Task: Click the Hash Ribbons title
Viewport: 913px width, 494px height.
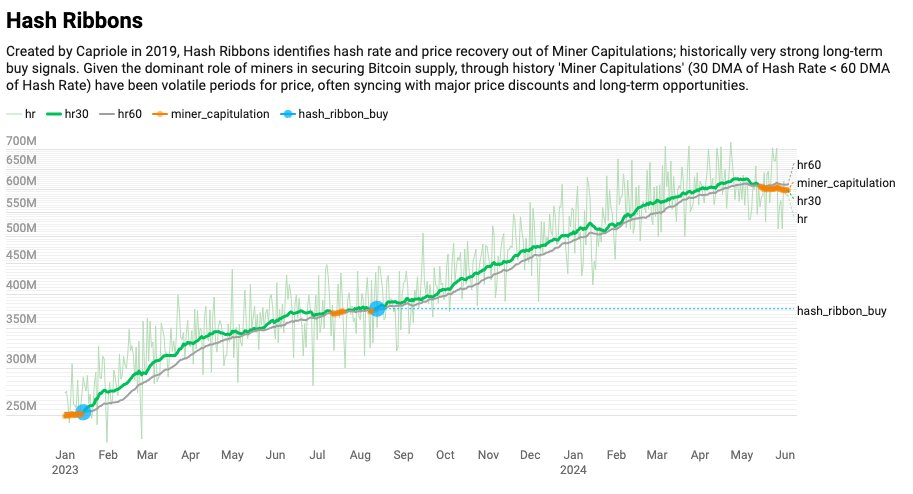Action: pos(75,20)
